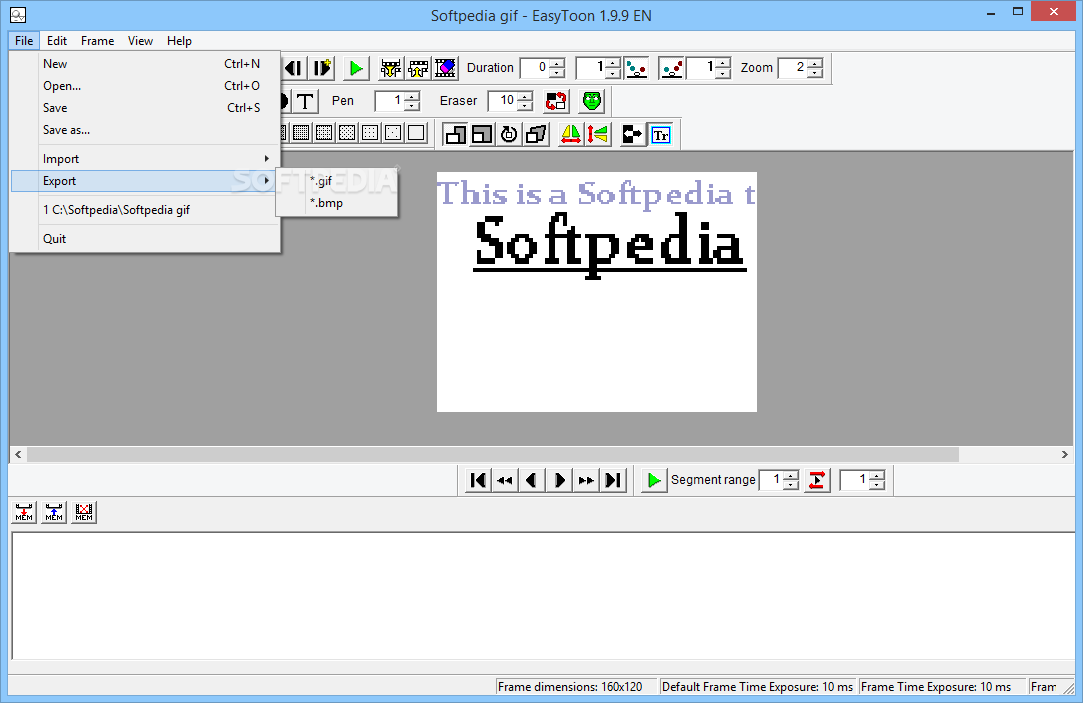This screenshot has height=703, width=1083.
Task: Increase the Zoom value
Action: point(816,63)
